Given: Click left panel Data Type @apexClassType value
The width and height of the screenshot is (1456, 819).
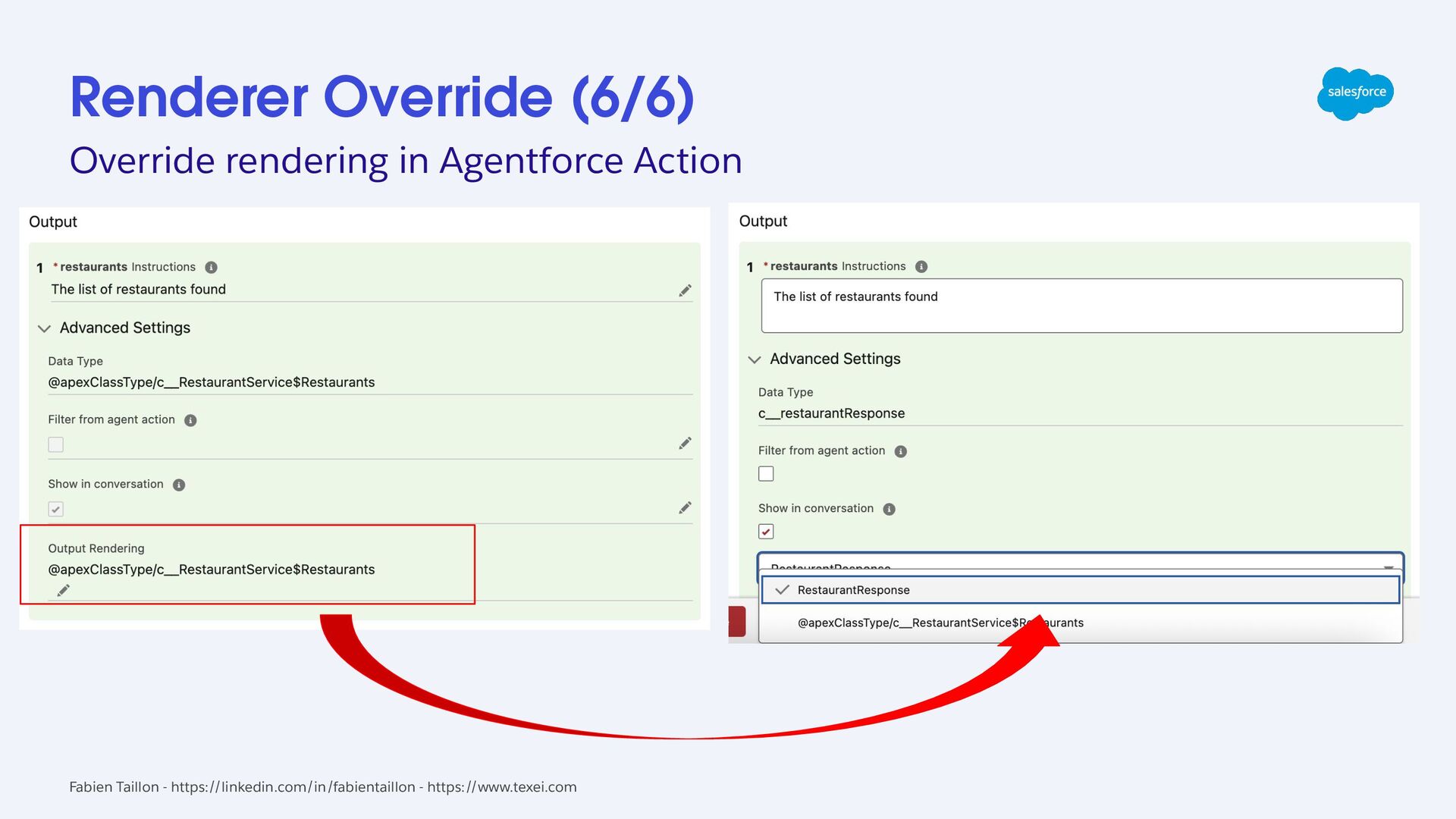Looking at the screenshot, I should (212, 382).
